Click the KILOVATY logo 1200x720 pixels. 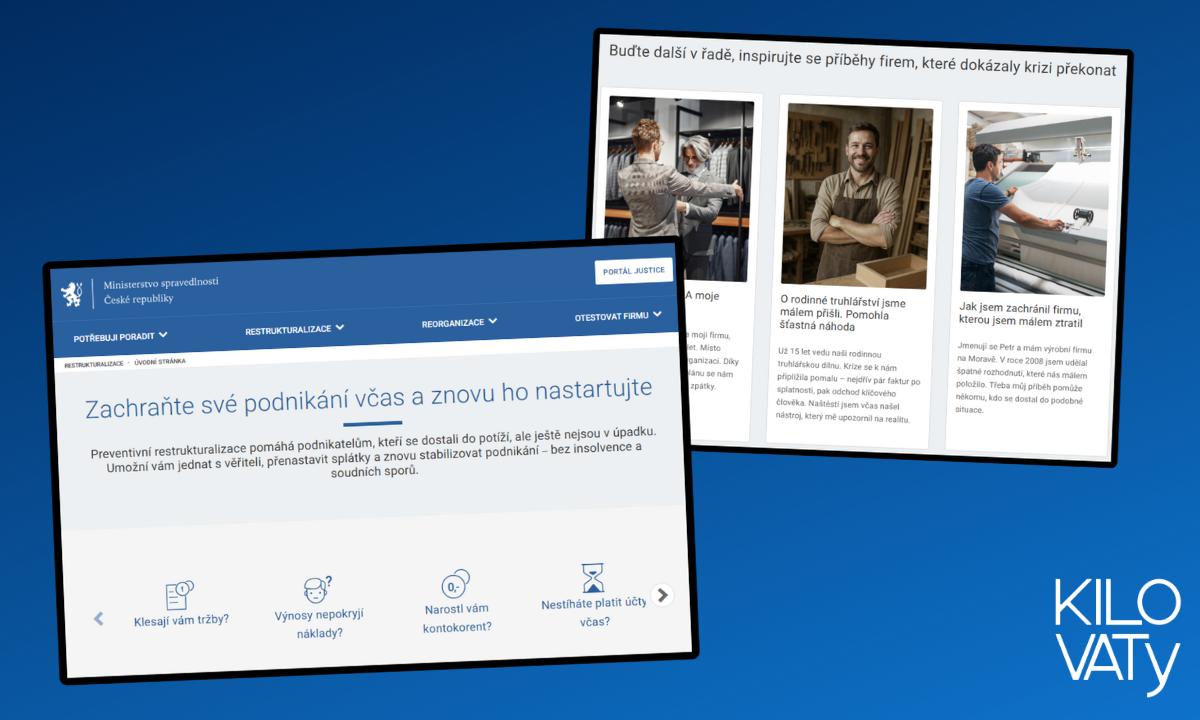1116,635
